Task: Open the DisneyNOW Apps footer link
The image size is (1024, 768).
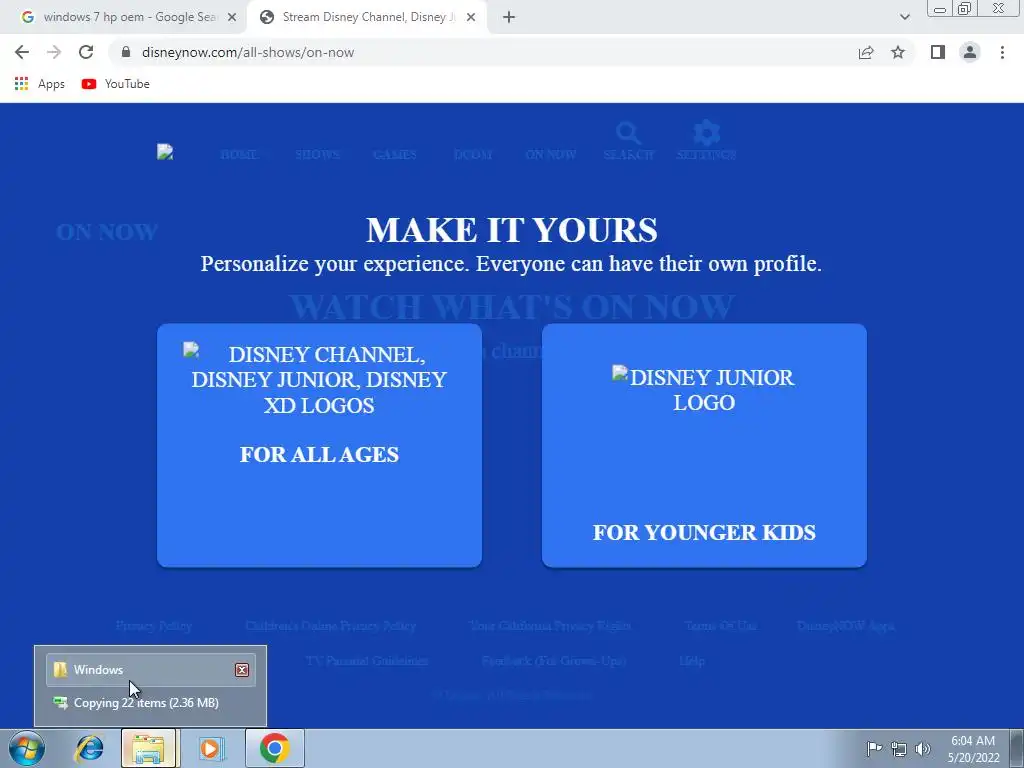Action: [x=846, y=626]
